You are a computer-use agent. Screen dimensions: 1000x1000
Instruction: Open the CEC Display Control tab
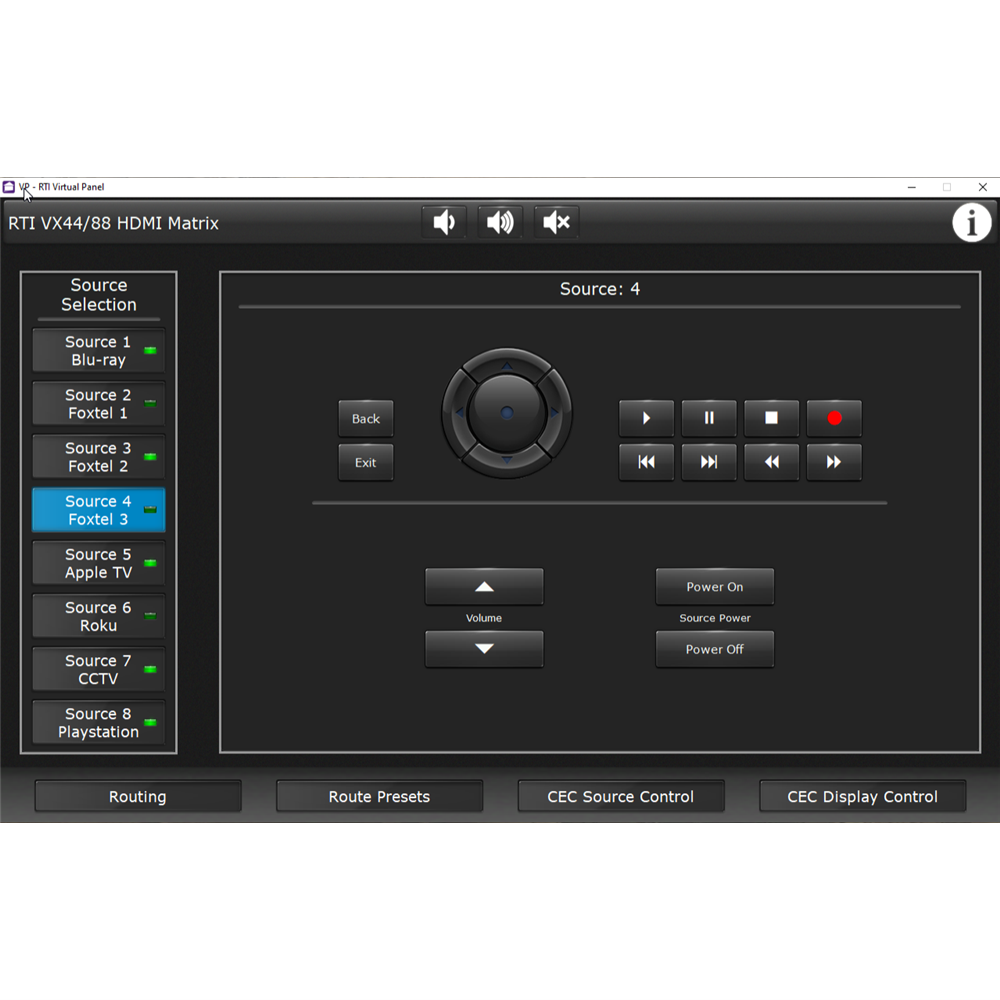[x=862, y=797]
